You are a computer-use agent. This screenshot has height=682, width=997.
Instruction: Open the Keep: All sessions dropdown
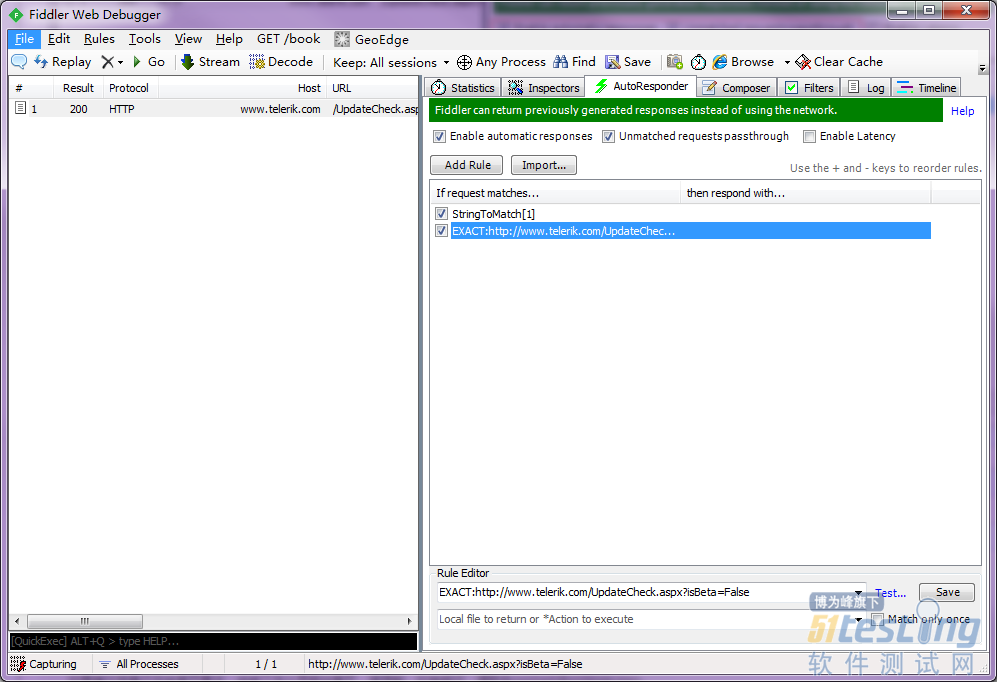391,62
